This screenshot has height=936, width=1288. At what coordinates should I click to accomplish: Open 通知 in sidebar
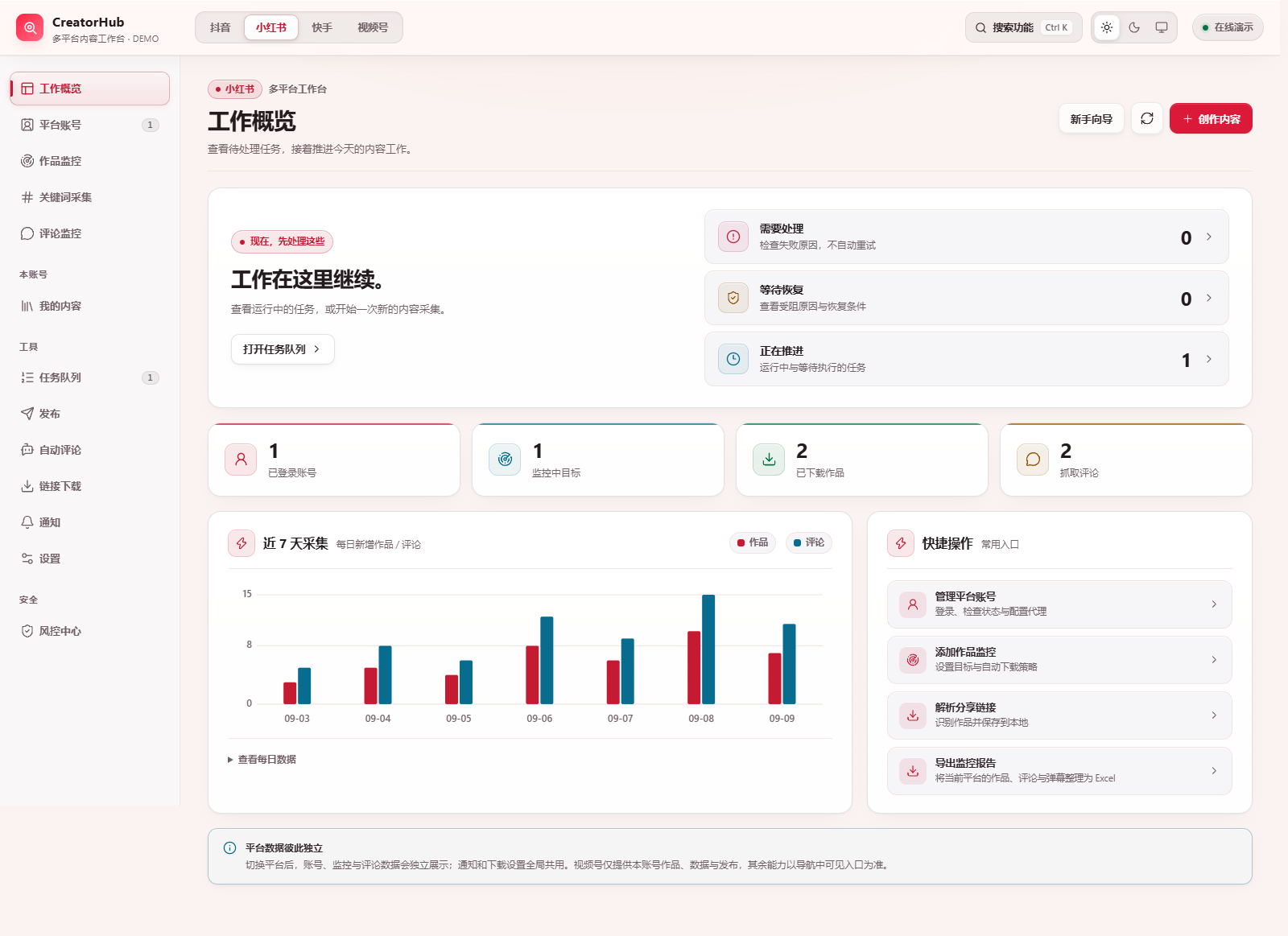tap(89, 522)
